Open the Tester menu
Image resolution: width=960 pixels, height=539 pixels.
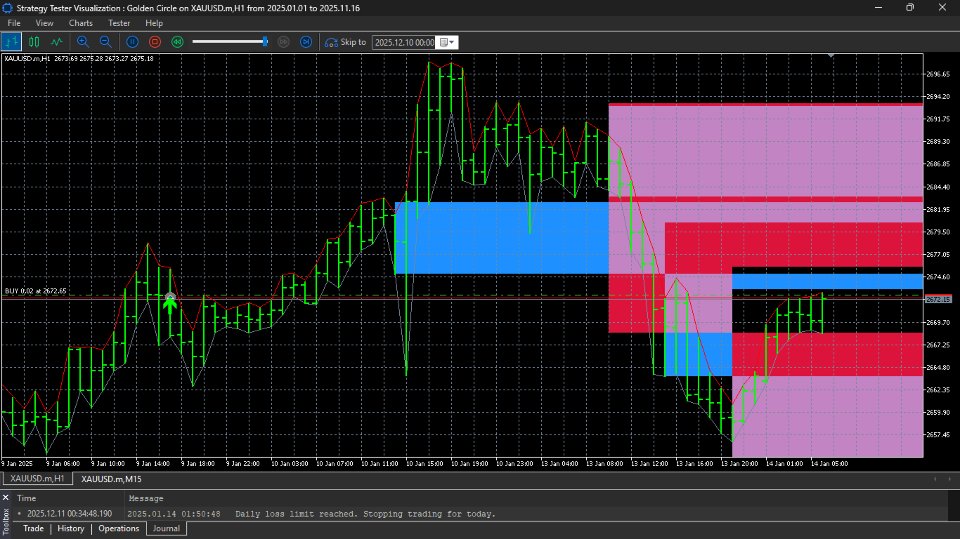119,23
